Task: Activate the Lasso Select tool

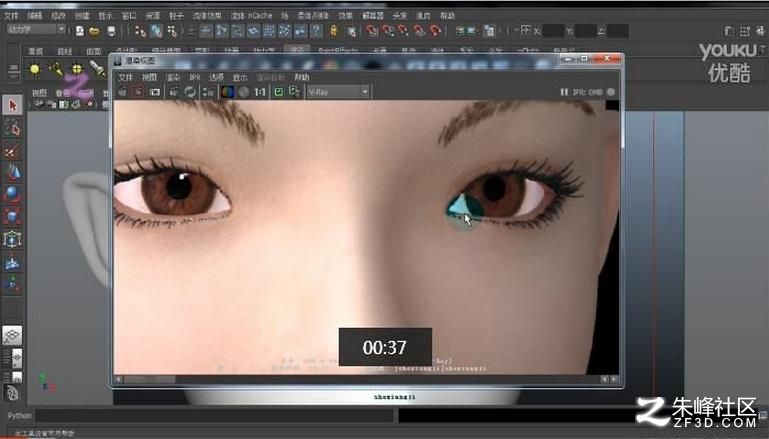Action: (x=12, y=129)
